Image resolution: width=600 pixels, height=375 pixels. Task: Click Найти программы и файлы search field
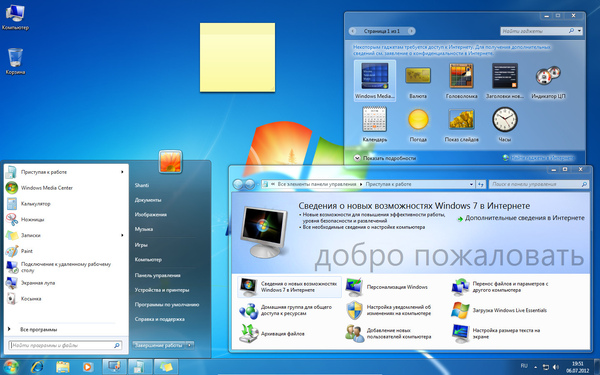click(x=65, y=345)
